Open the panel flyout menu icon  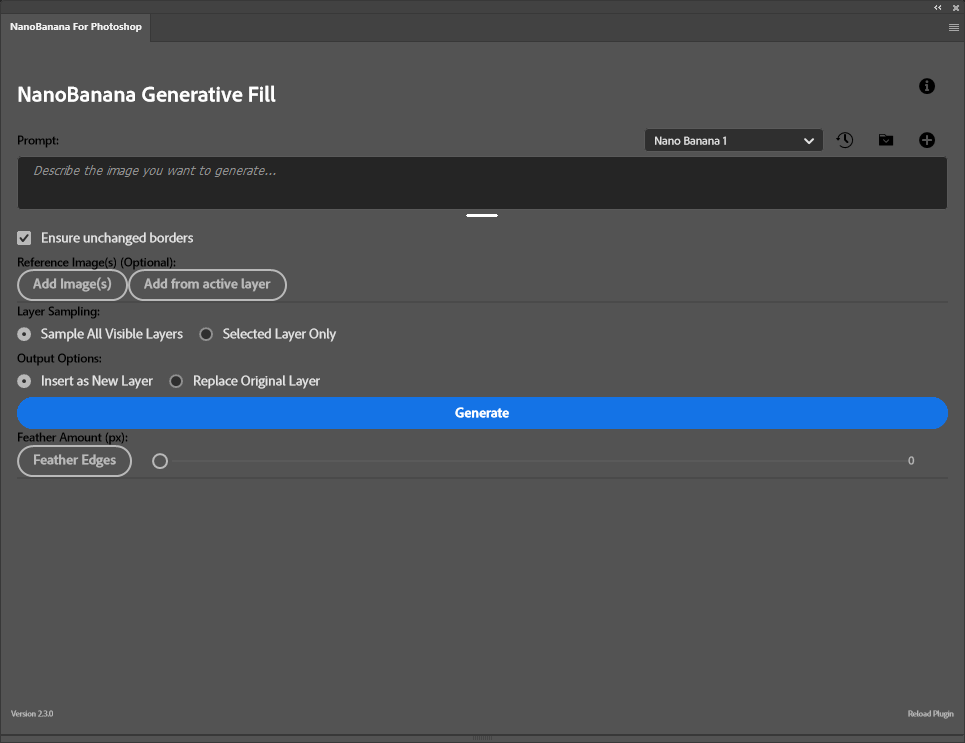tap(953, 27)
